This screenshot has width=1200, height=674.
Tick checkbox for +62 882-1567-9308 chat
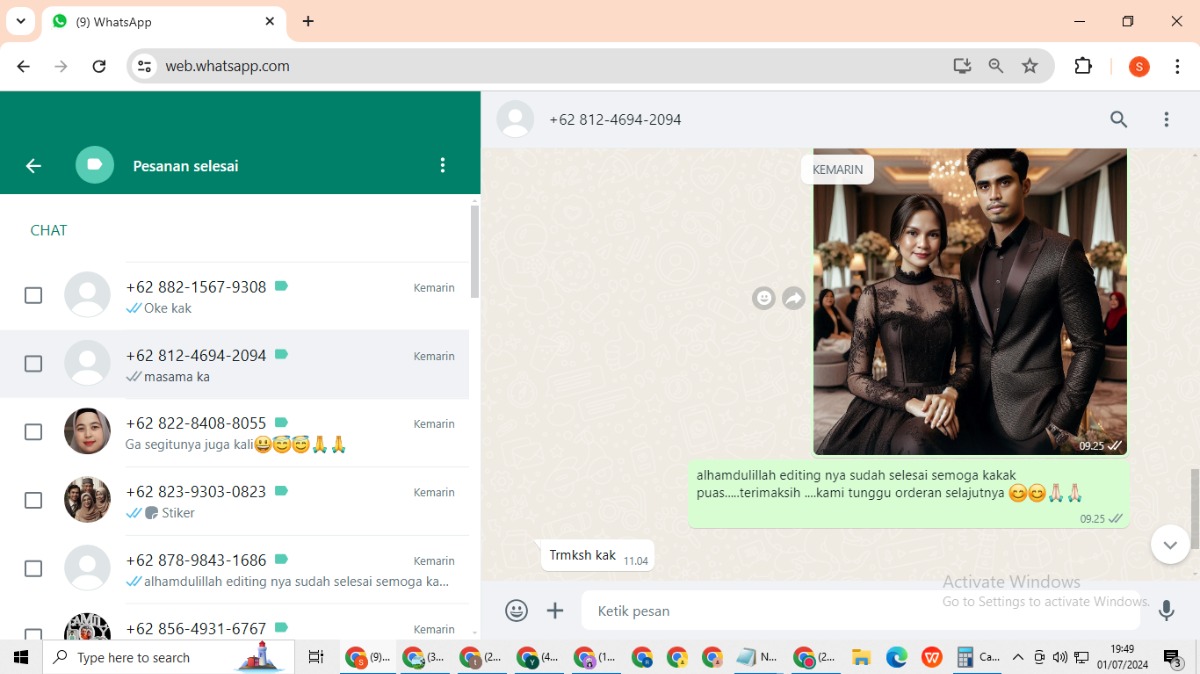pos(33,295)
